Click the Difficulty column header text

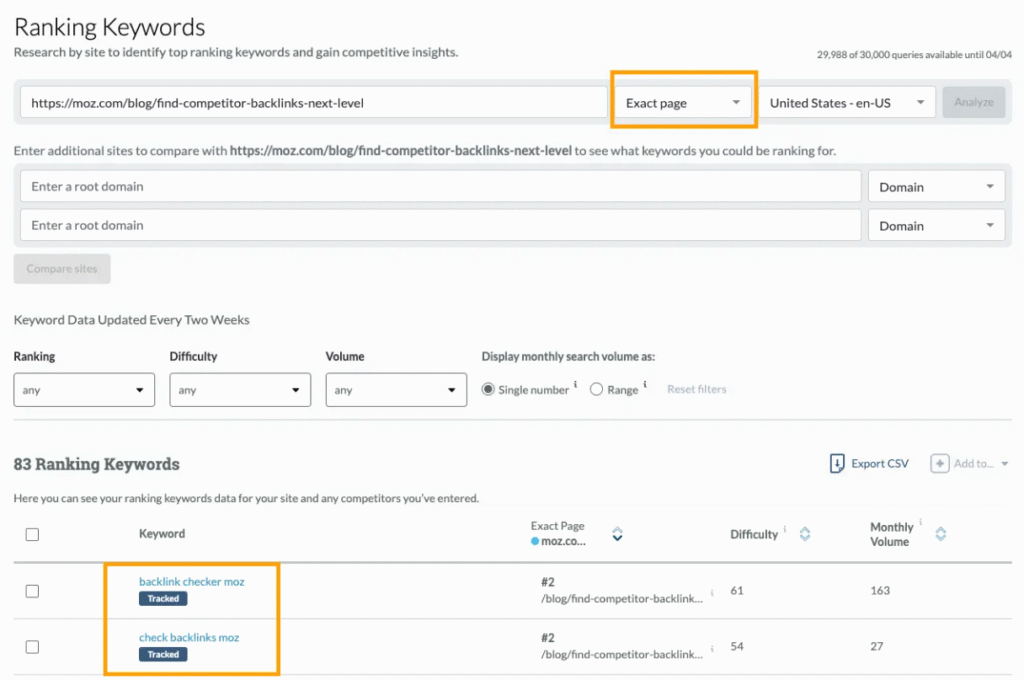tap(754, 534)
